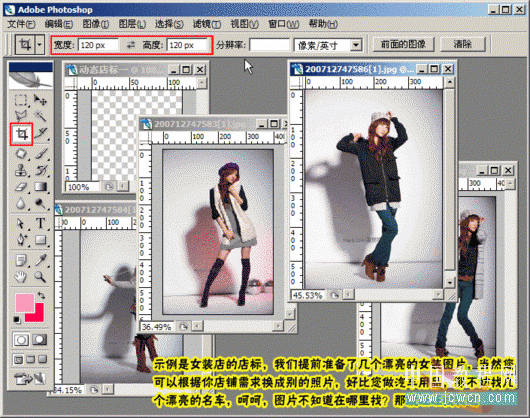Select the Magic Wand tool
This screenshot has width=530, height=418.
click(40, 117)
